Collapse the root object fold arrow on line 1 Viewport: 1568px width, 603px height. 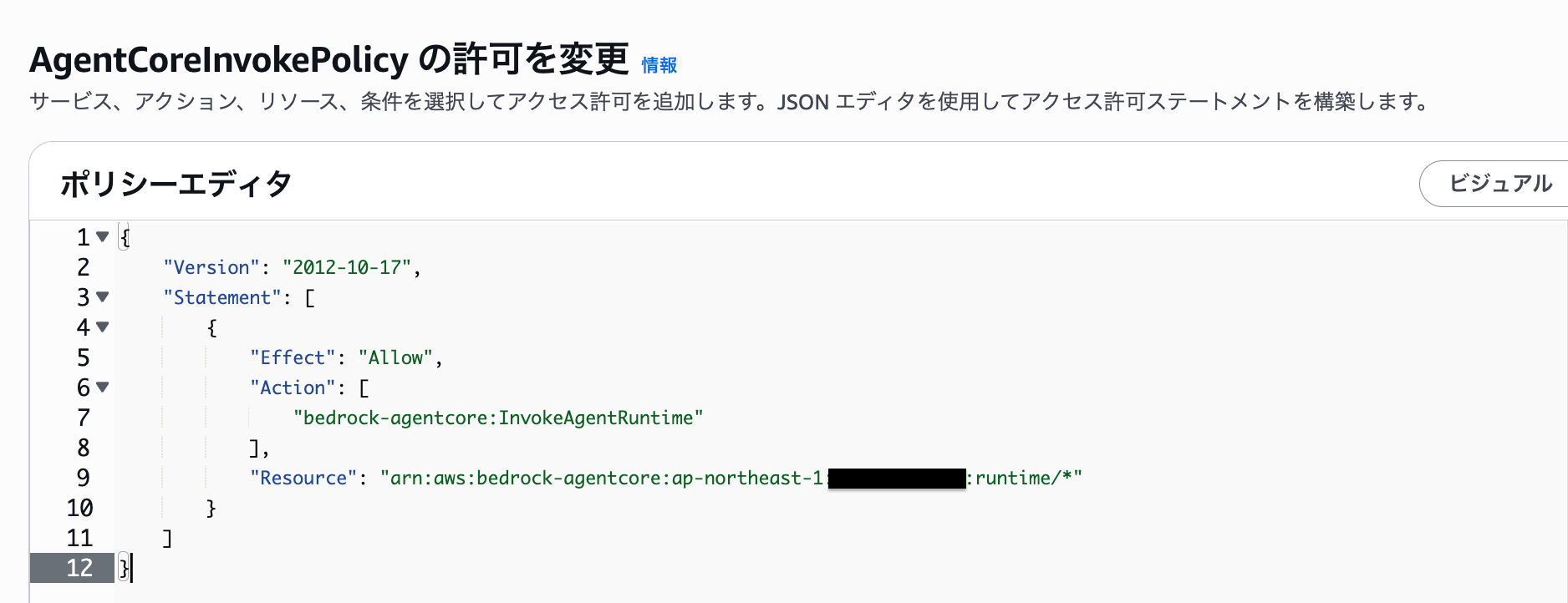pos(103,237)
